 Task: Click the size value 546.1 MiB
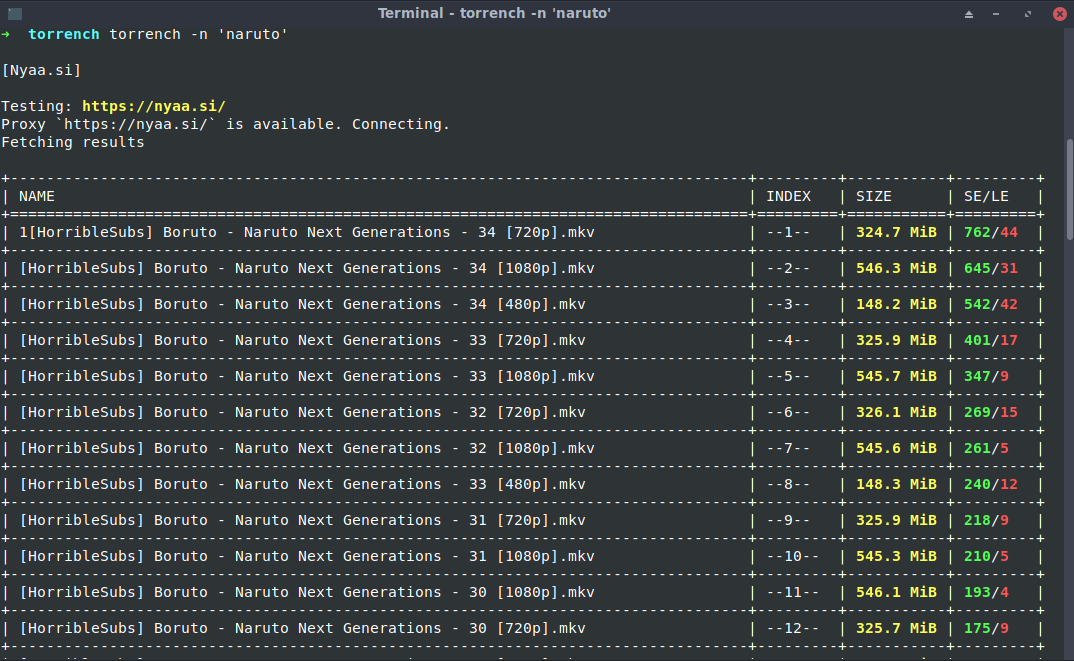pyautogui.click(x=896, y=592)
